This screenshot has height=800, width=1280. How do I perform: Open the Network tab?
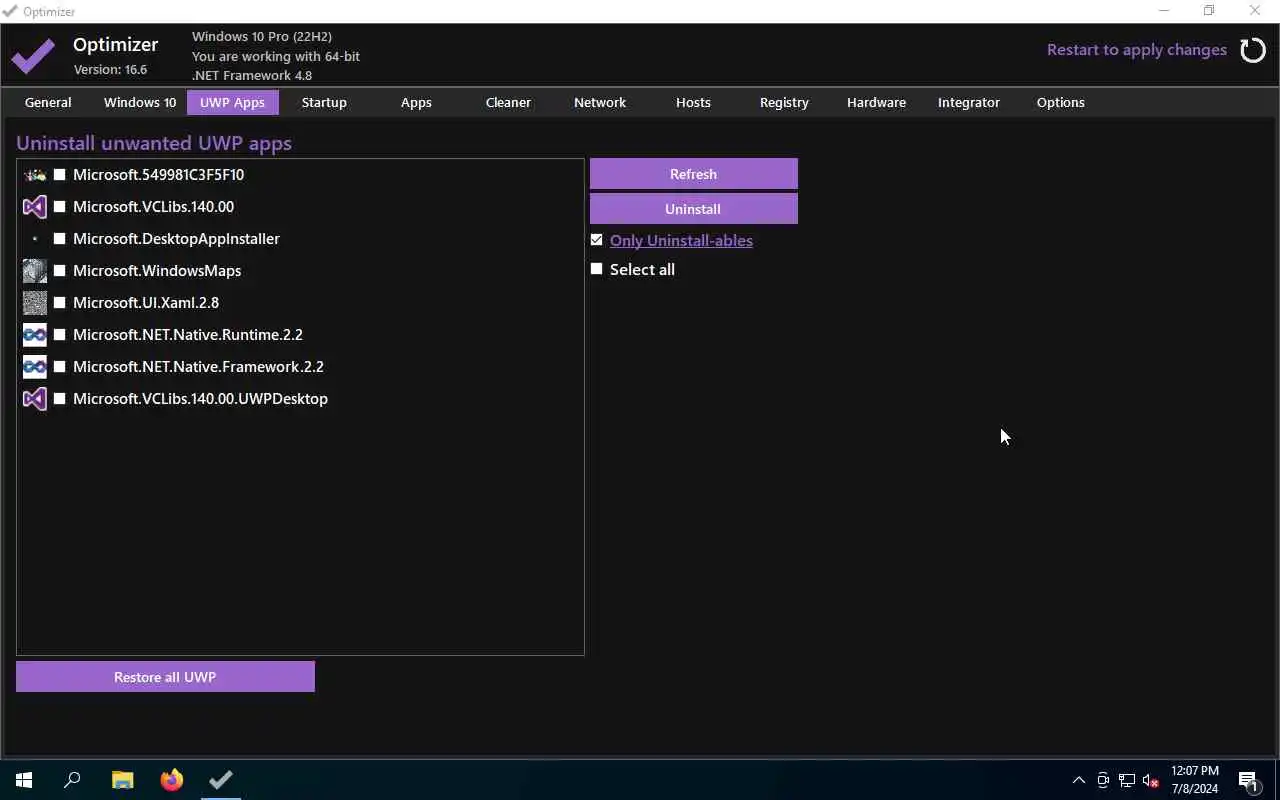pyautogui.click(x=600, y=102)
